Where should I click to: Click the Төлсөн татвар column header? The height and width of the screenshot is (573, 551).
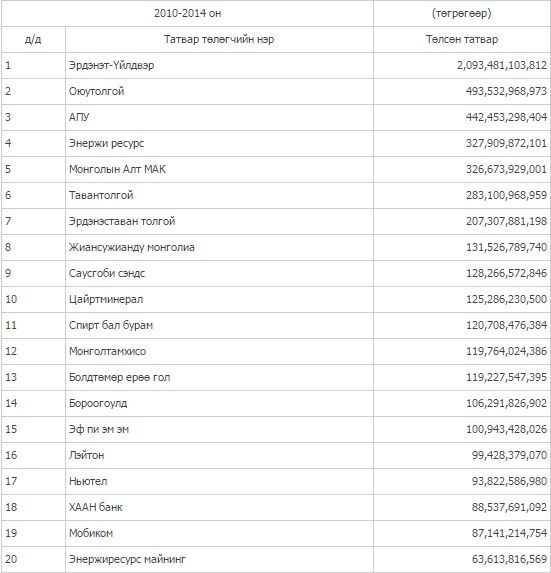(462, 39)
